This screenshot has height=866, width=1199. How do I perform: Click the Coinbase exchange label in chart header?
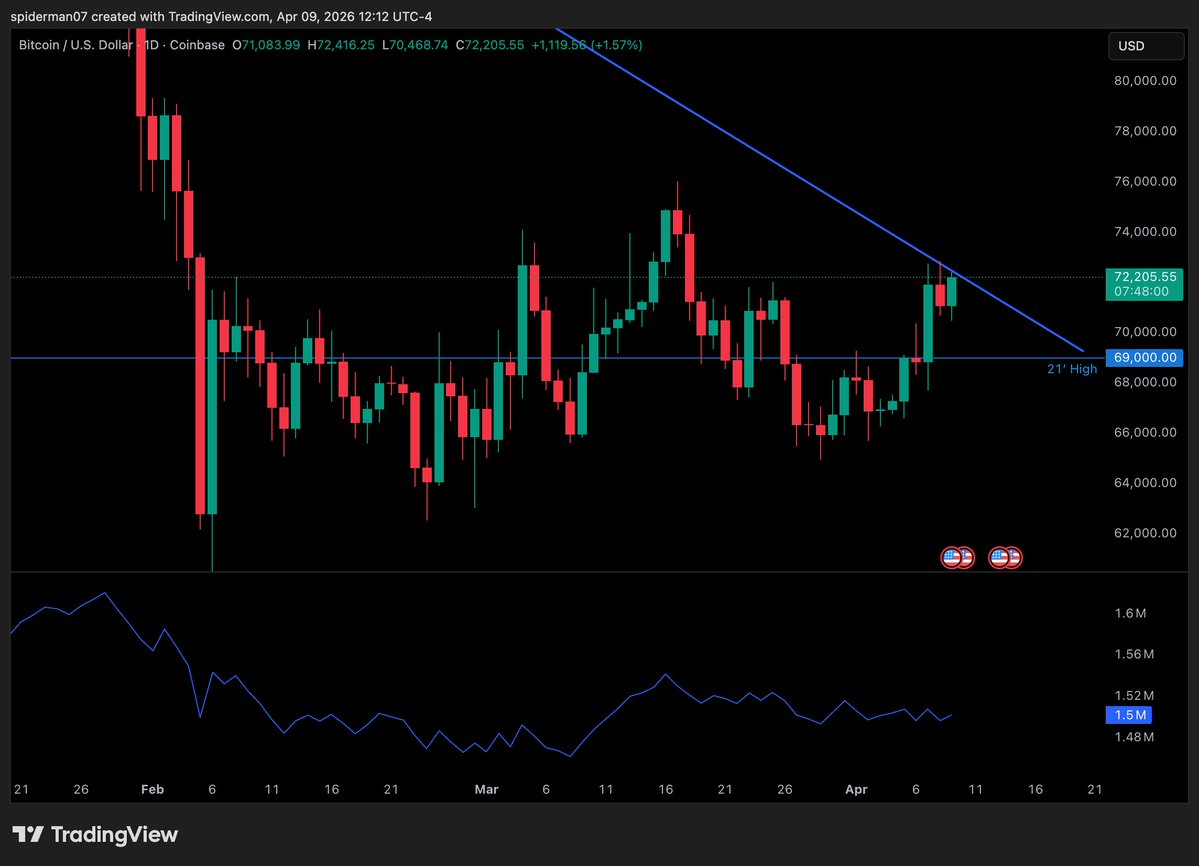click(196, 45)
